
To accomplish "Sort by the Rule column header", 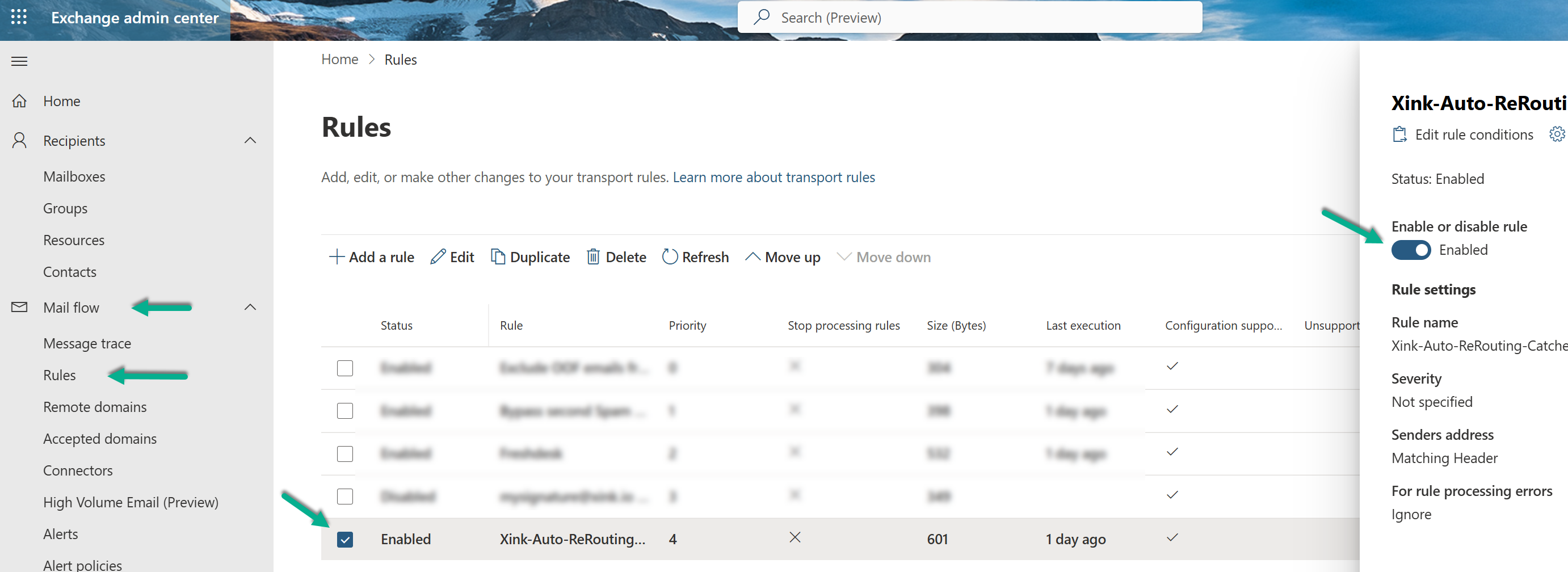I will (511, 325).
